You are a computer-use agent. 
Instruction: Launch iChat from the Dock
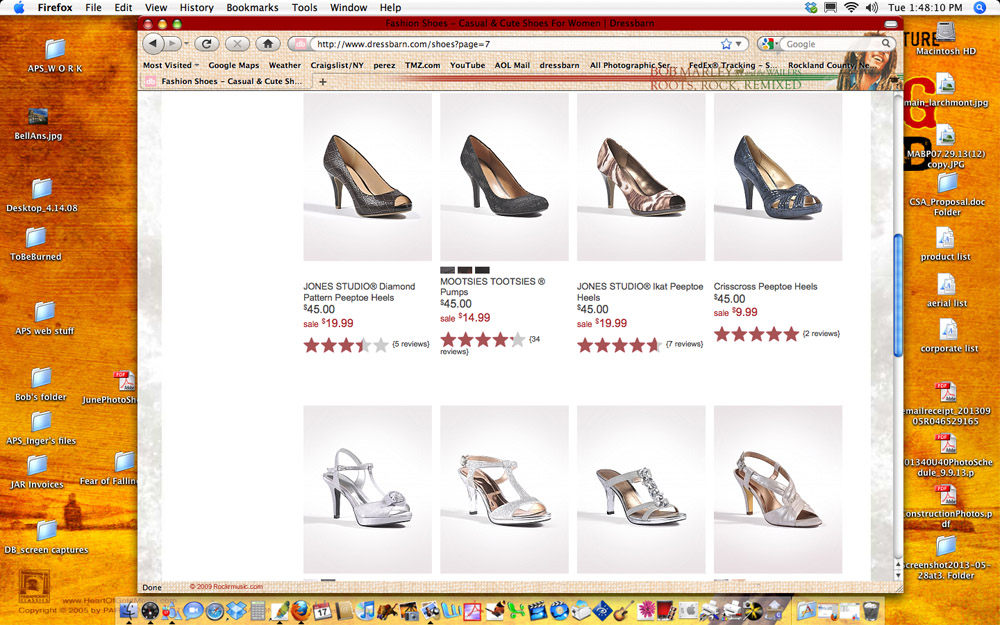tap(193, 610)
